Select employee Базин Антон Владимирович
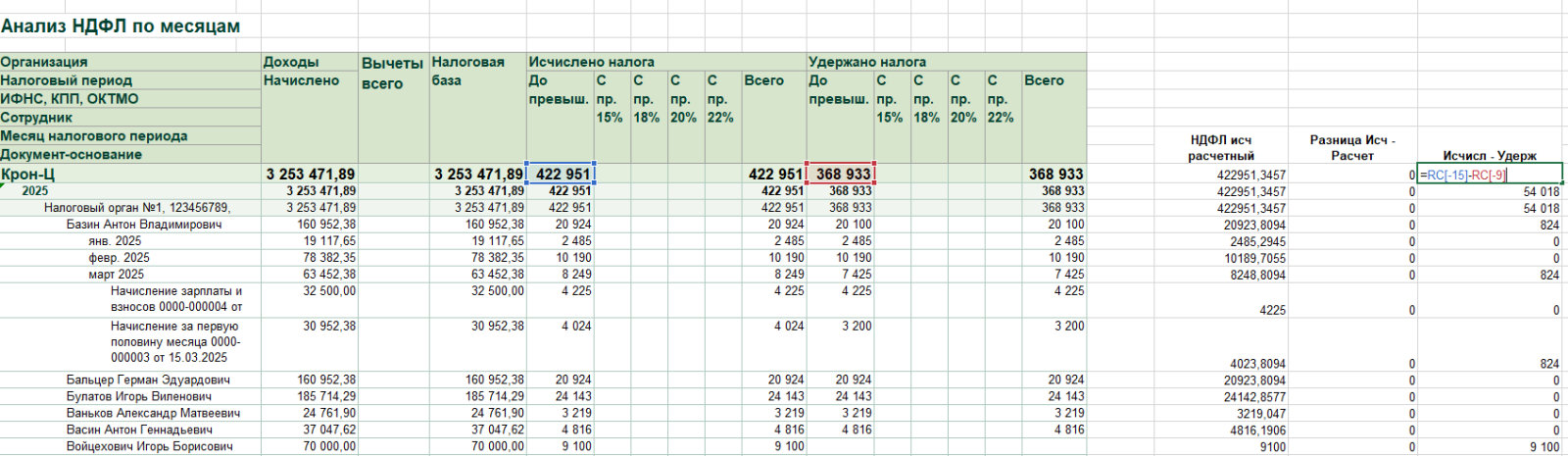The width and height of the screenshot is (1568, 456). tap(143, 225)
